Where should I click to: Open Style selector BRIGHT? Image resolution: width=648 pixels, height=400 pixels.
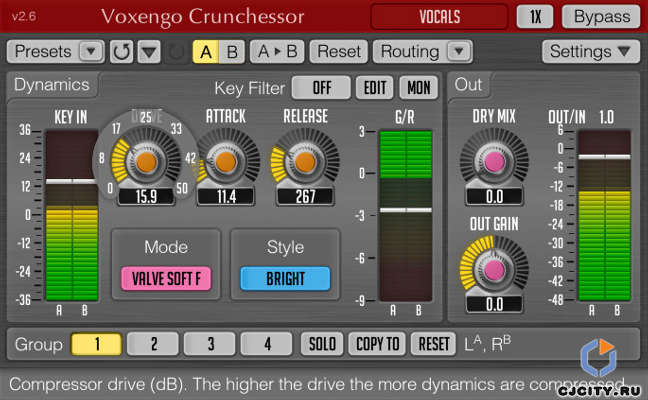coord(285,279)
